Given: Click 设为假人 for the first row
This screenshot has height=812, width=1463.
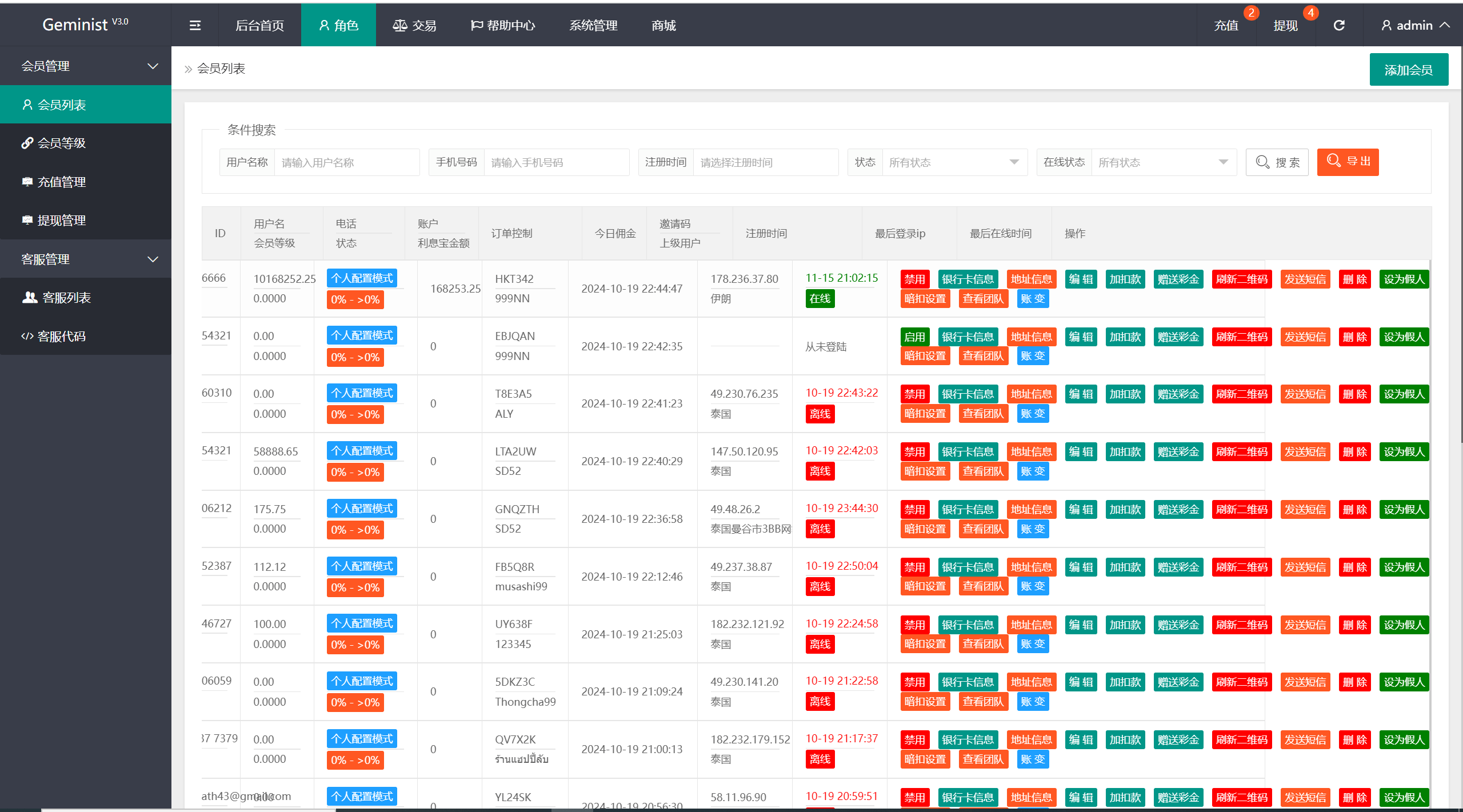Looking at the screenshot, I should [1404, 279].
